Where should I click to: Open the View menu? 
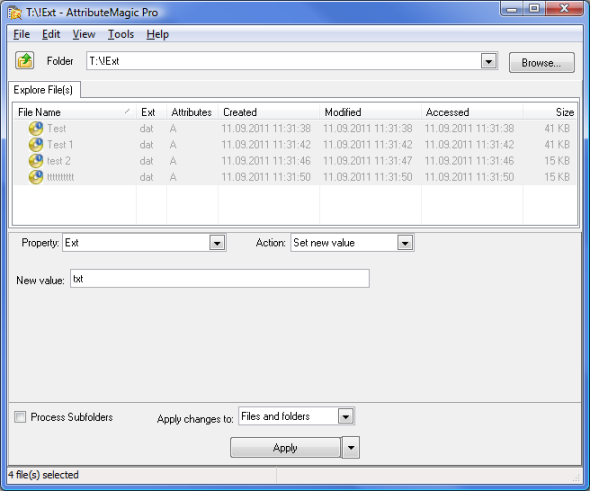[84, 34]
